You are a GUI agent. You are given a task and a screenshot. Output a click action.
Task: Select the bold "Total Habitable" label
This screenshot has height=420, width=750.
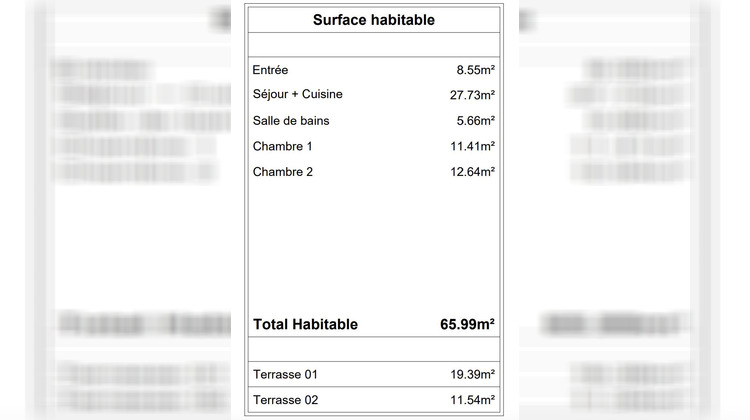tap(305, 325)
